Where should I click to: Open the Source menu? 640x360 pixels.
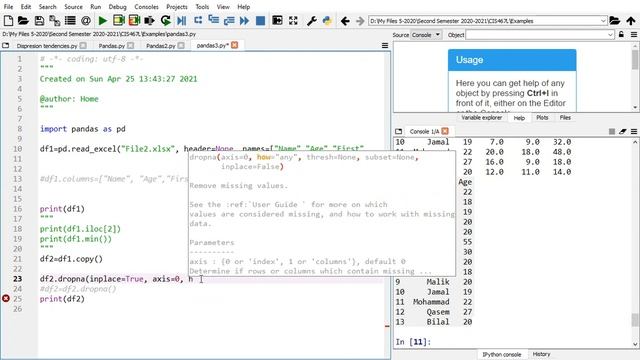click(73, 7)
